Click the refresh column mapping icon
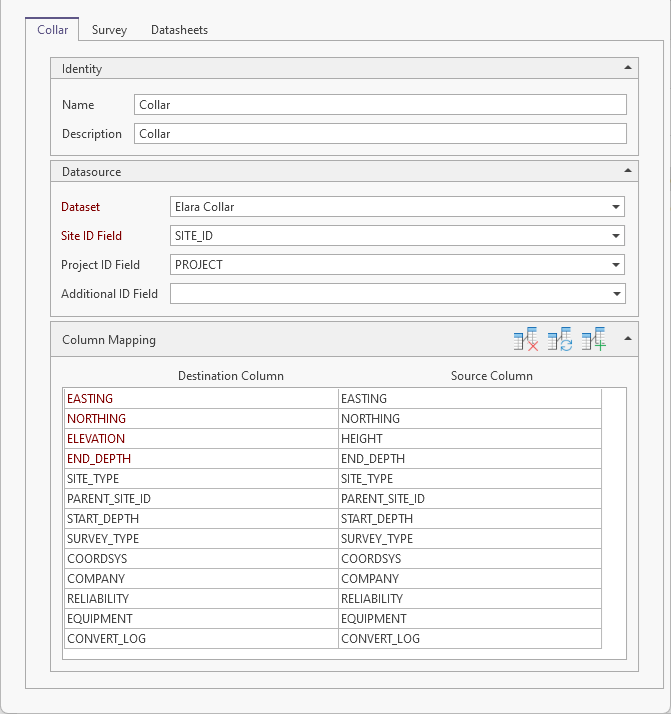Image resolution: width=671 pixels, height=714 pixels. coord(560,340)
